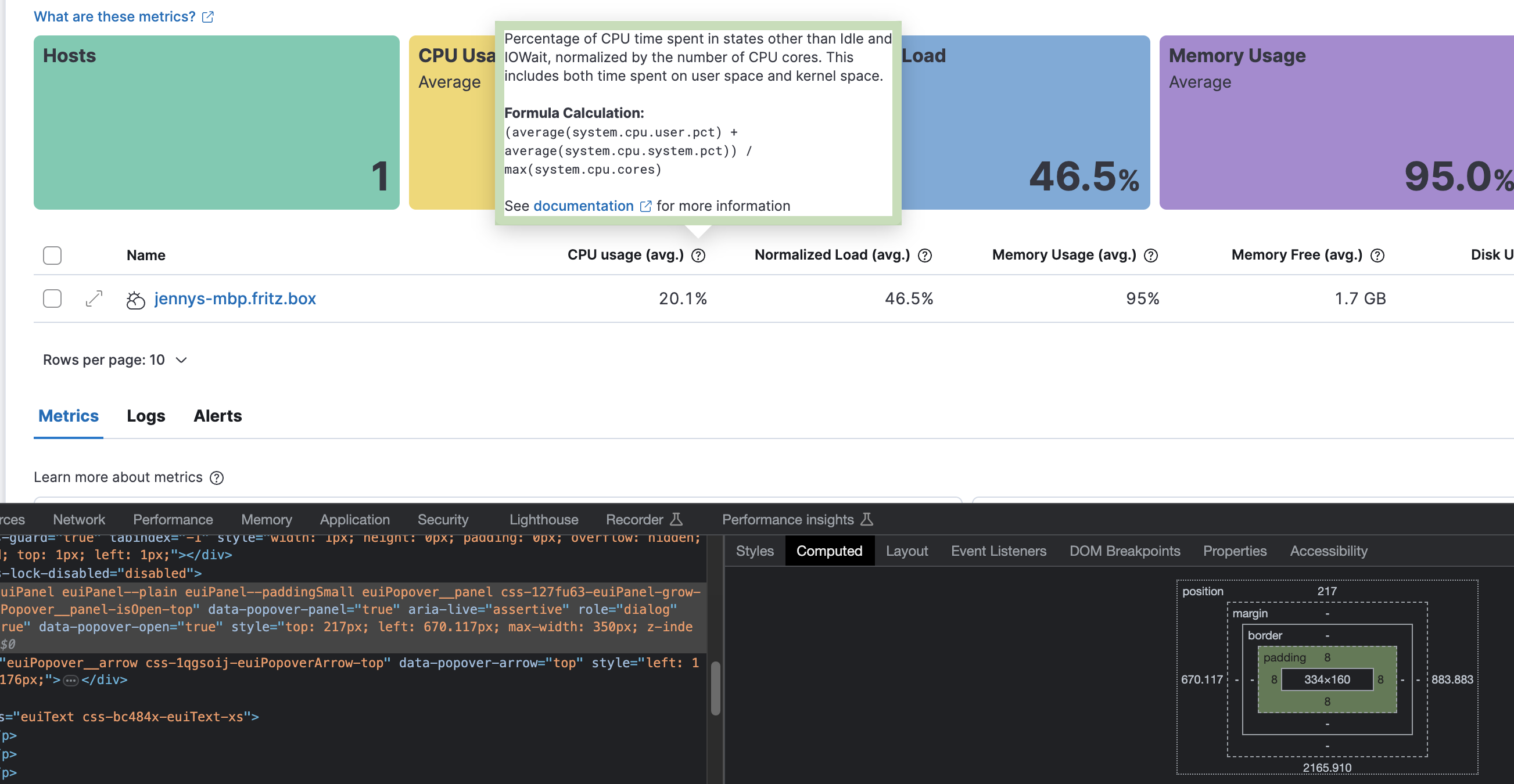The image size is (1514, 784).
Task: Click the DevTools Elements panel vertical scrollbar
Action: 715,688
